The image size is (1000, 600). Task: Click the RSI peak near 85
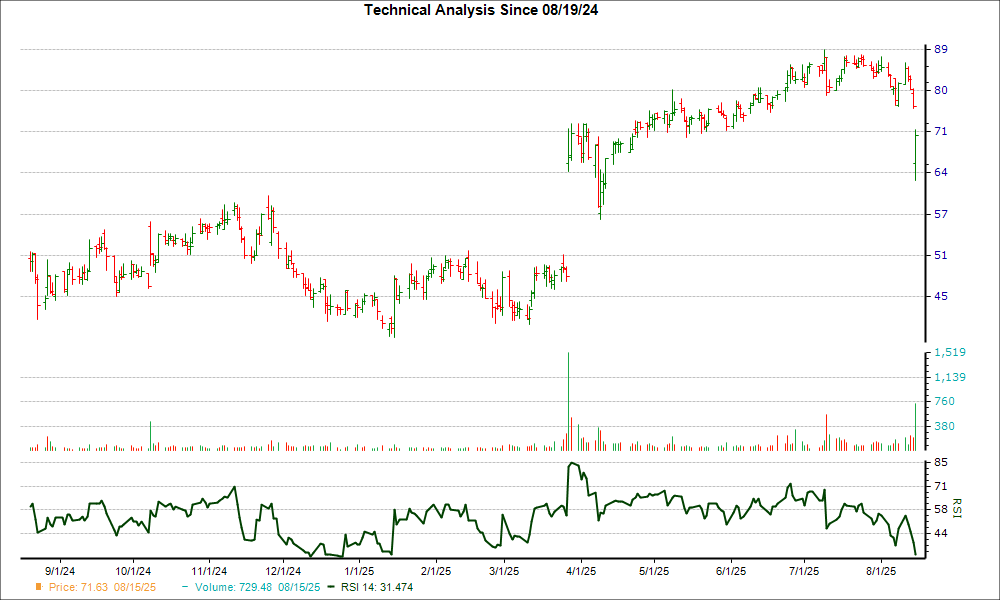tap(572, 464)
